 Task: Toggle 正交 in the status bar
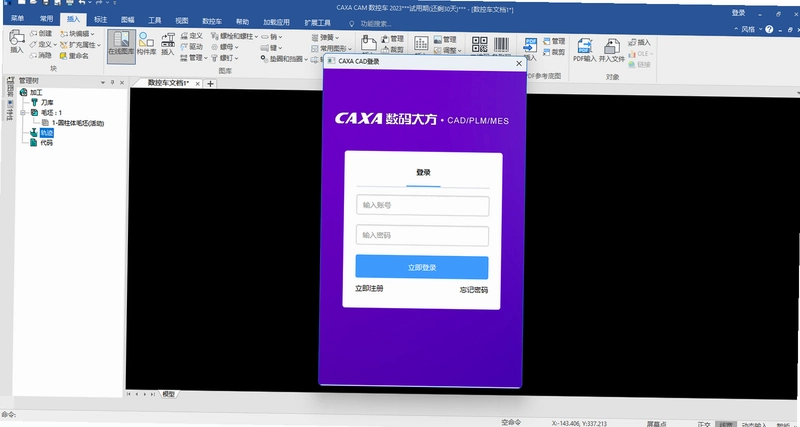(x=705, y=424)
